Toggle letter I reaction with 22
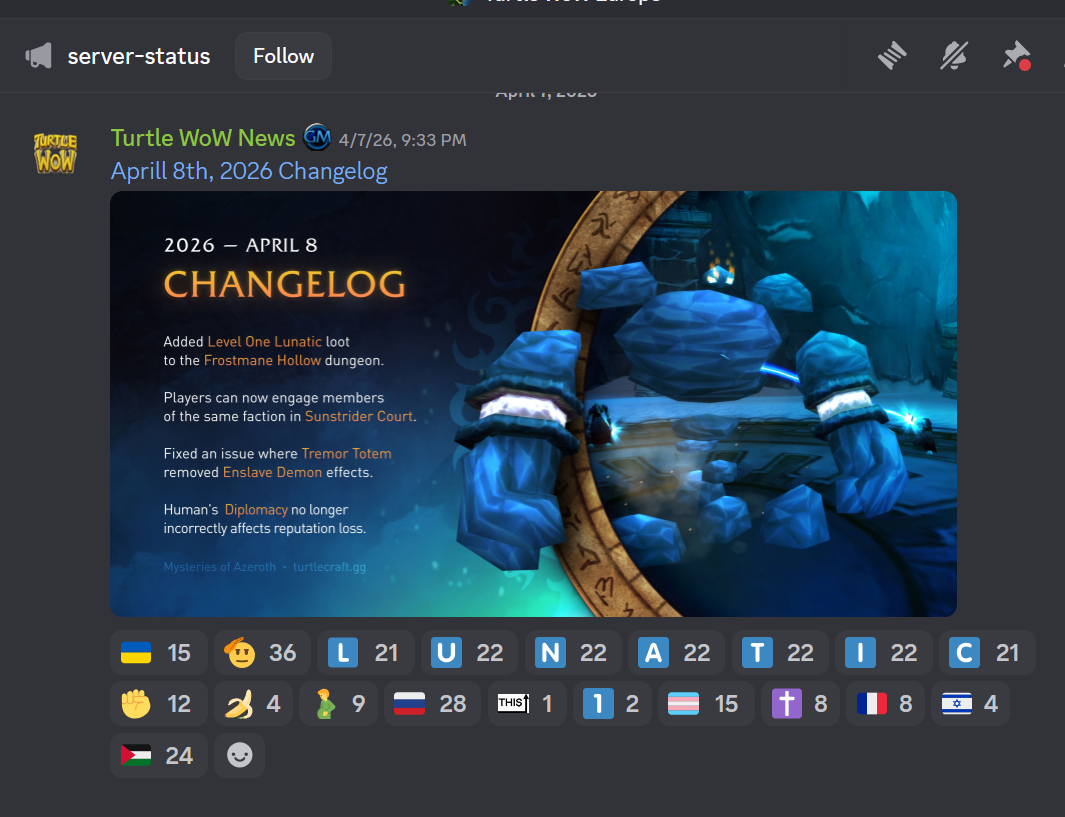This screenshot has width=1065, height=817. pos(884,653)
